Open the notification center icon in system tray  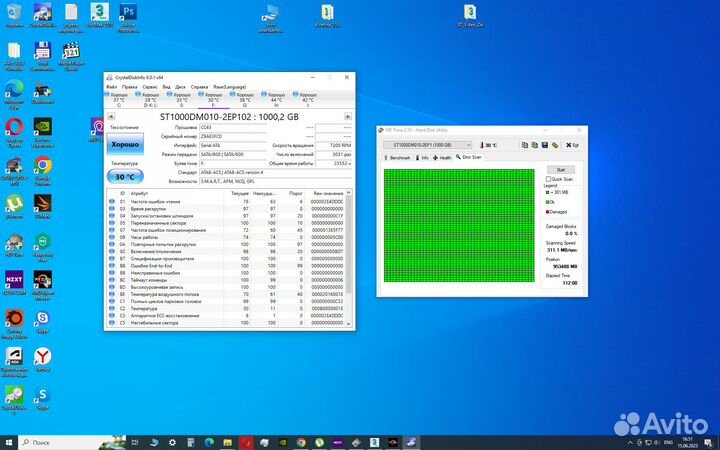pyautogui.click(x=709, y=443)
